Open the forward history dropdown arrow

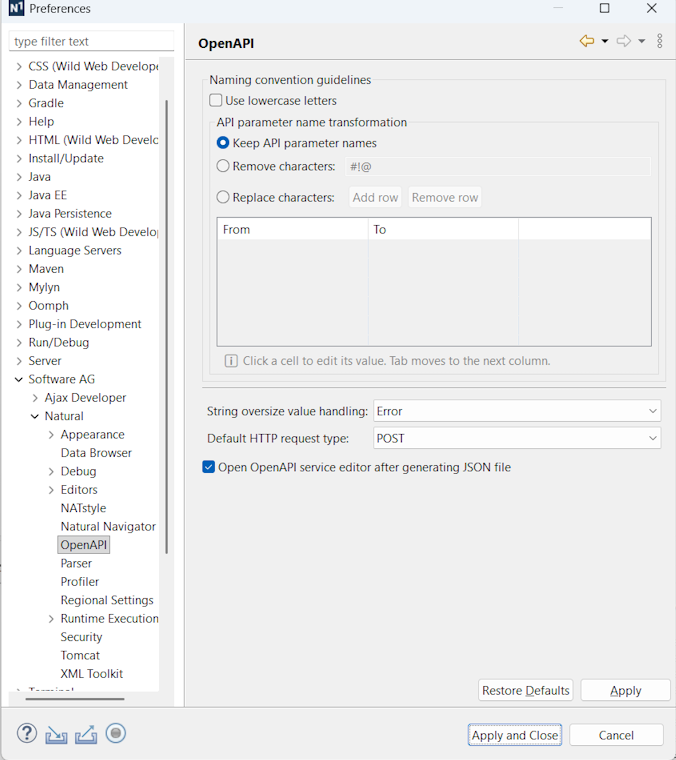642,41
